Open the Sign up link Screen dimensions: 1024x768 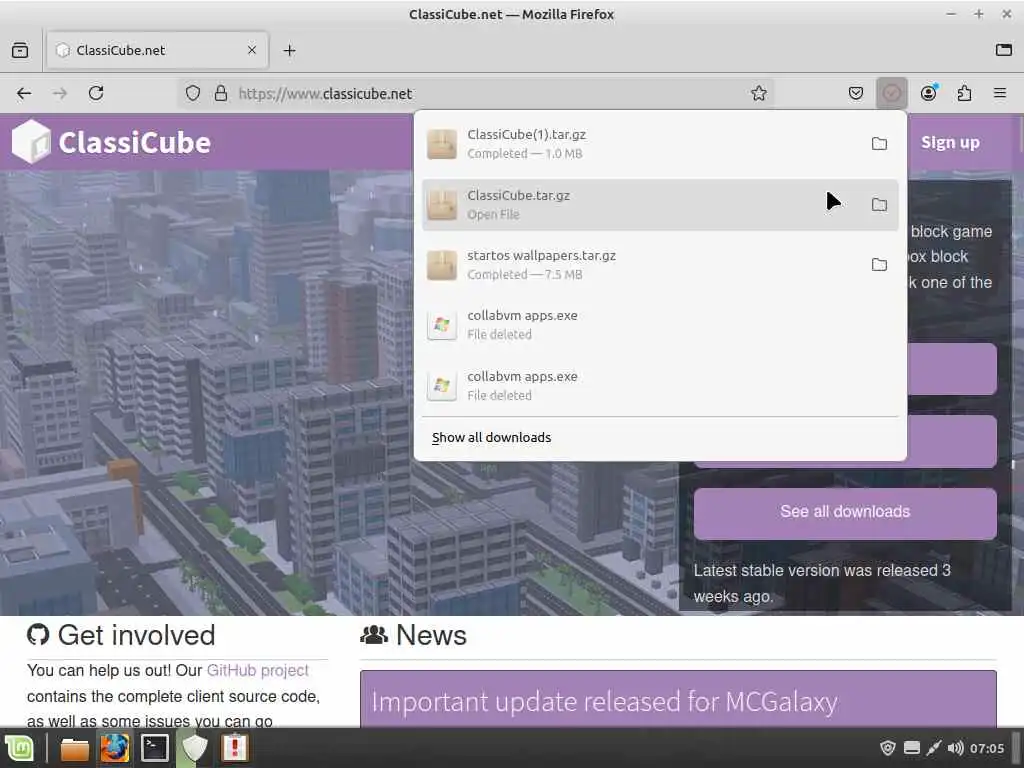(950, 142)
